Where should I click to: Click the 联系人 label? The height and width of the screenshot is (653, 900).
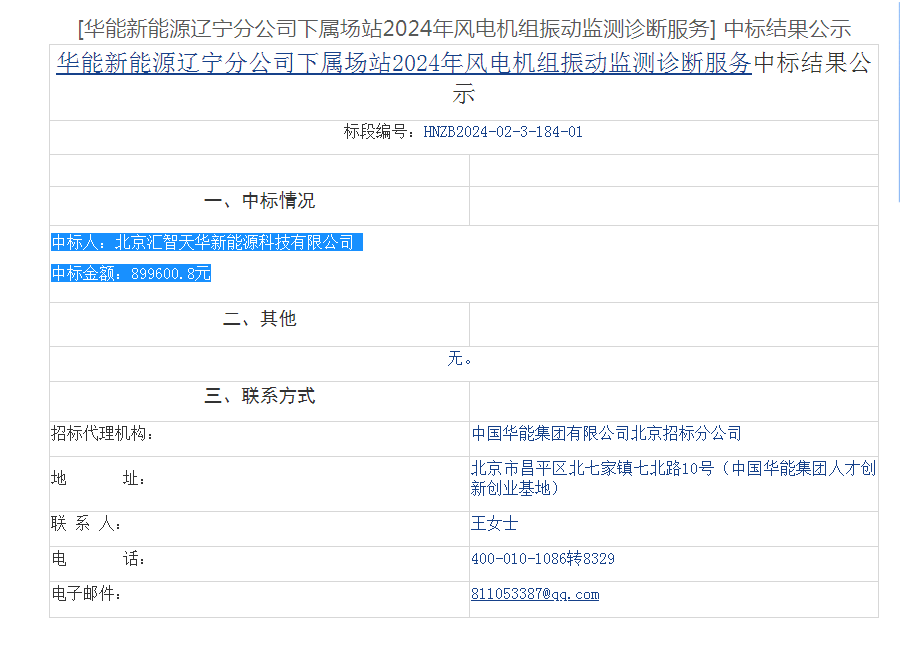coord(86,524)
